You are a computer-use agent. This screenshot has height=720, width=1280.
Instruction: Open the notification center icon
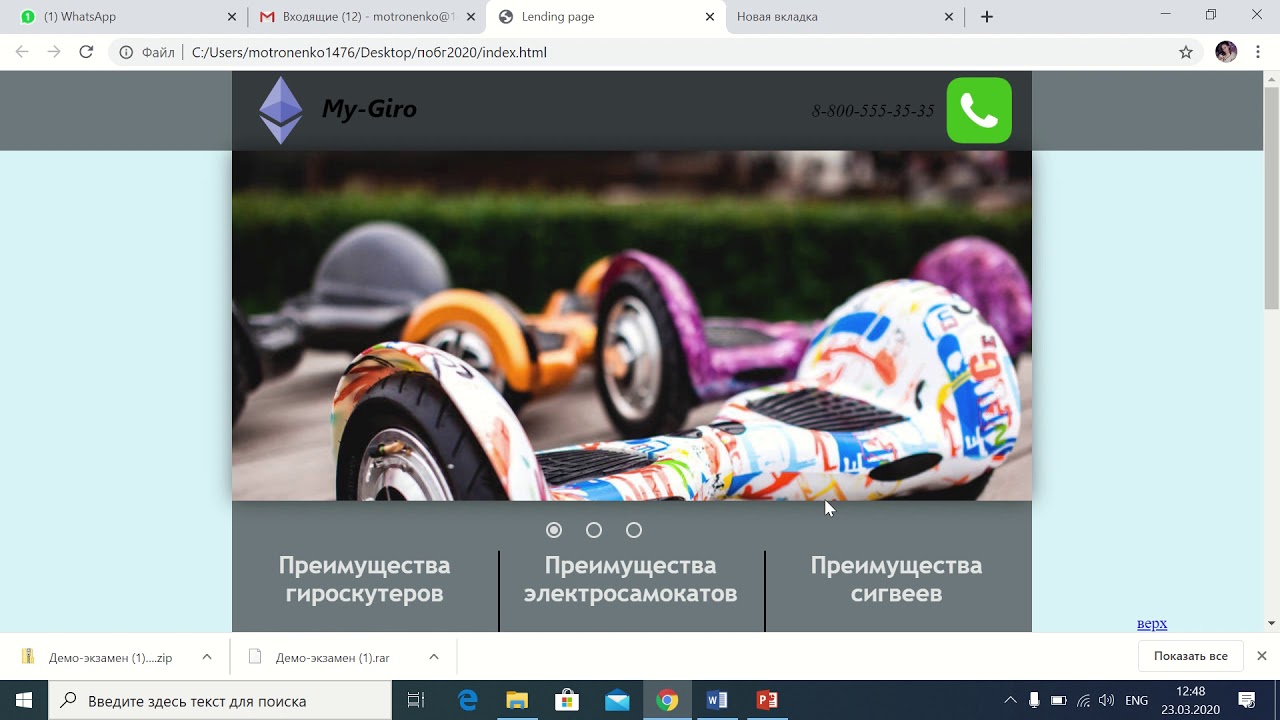click(1247, 700)
